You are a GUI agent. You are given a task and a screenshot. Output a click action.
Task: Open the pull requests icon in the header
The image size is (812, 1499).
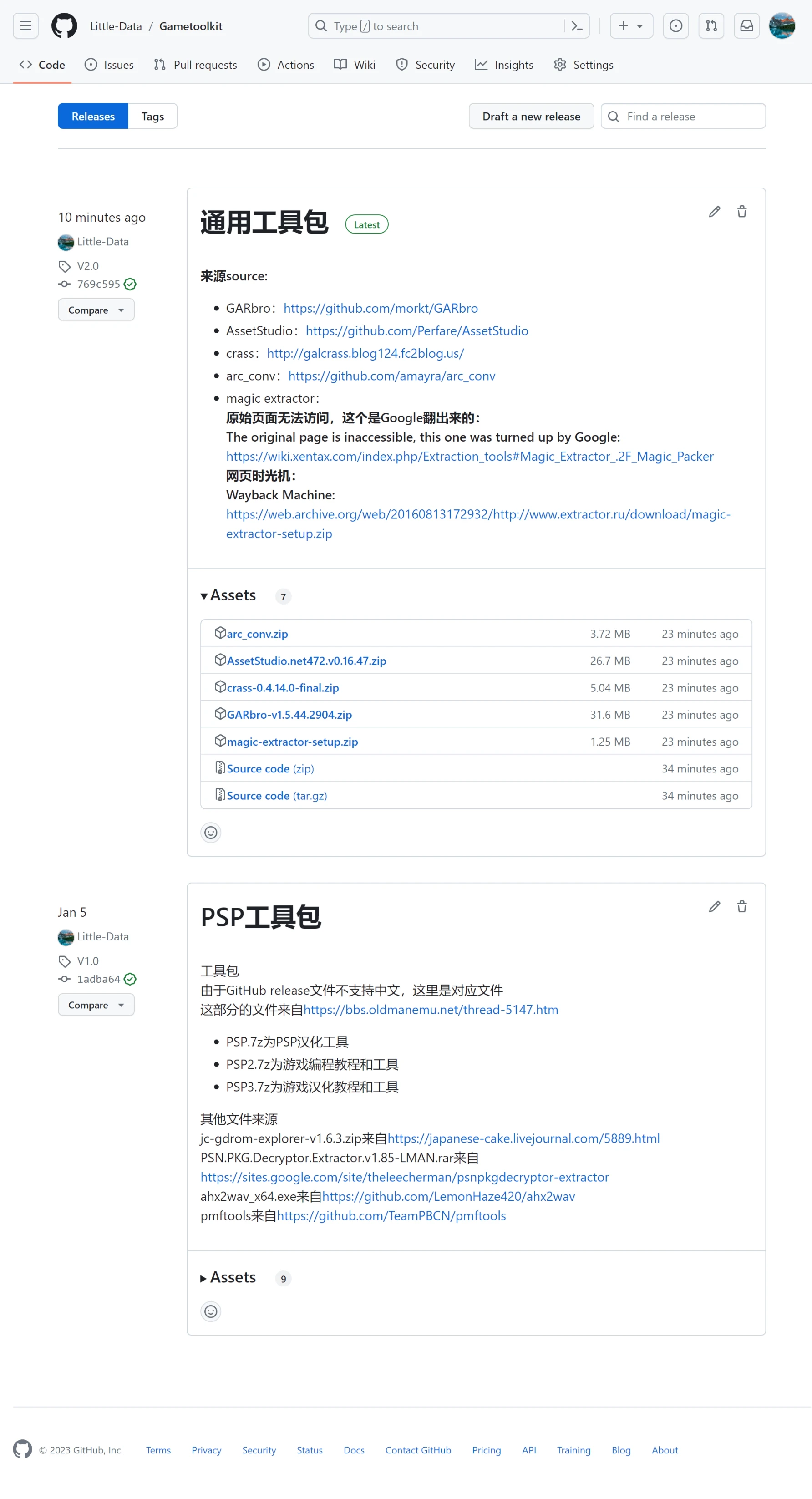tap(711, 25)
